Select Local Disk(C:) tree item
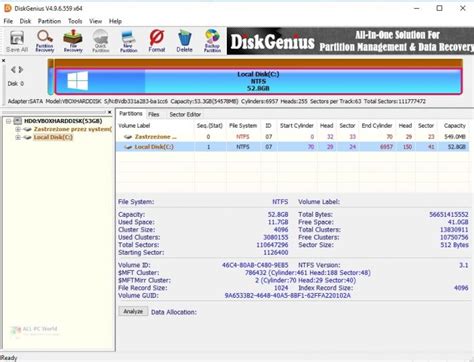 [x=53, y=137]
